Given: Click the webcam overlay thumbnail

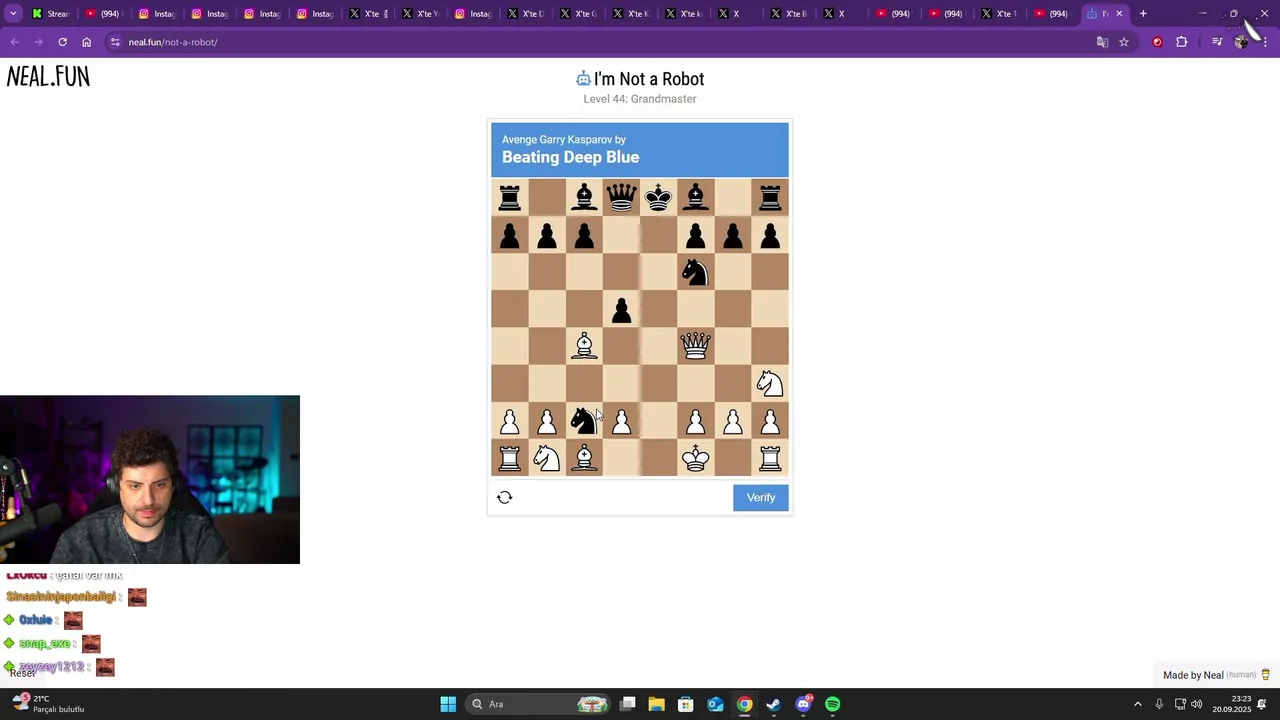Looking at the screenshot, I should (x=150, y=480).
